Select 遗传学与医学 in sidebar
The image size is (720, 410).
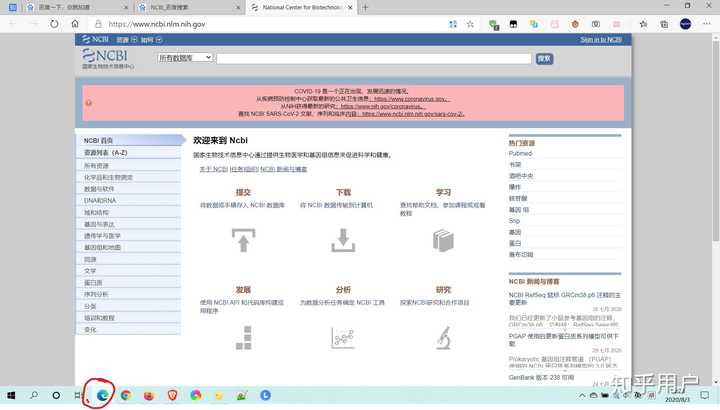(129, 236)
